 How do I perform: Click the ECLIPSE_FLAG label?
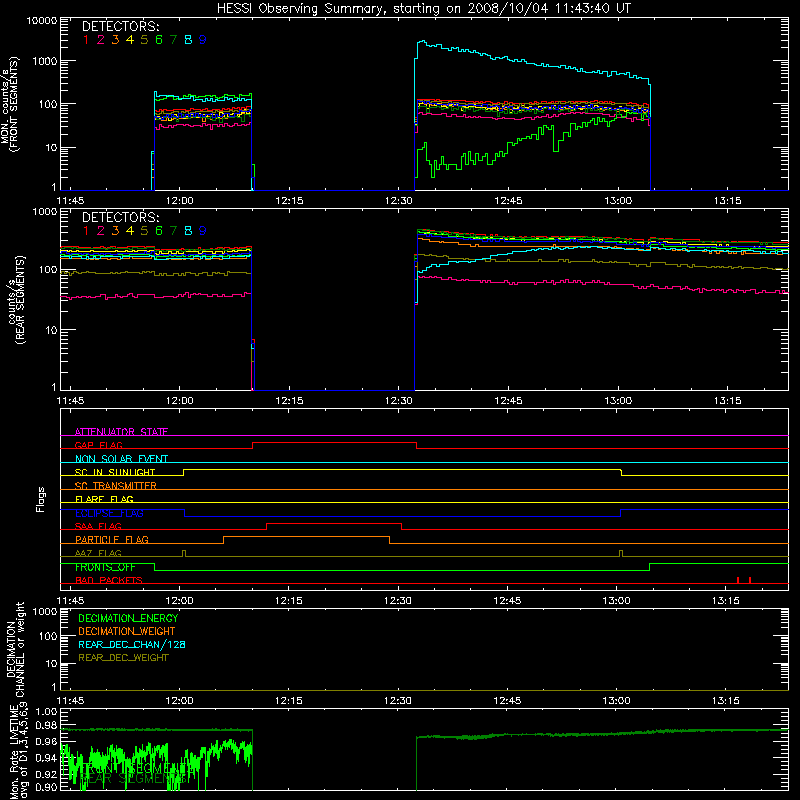(109, 513)
